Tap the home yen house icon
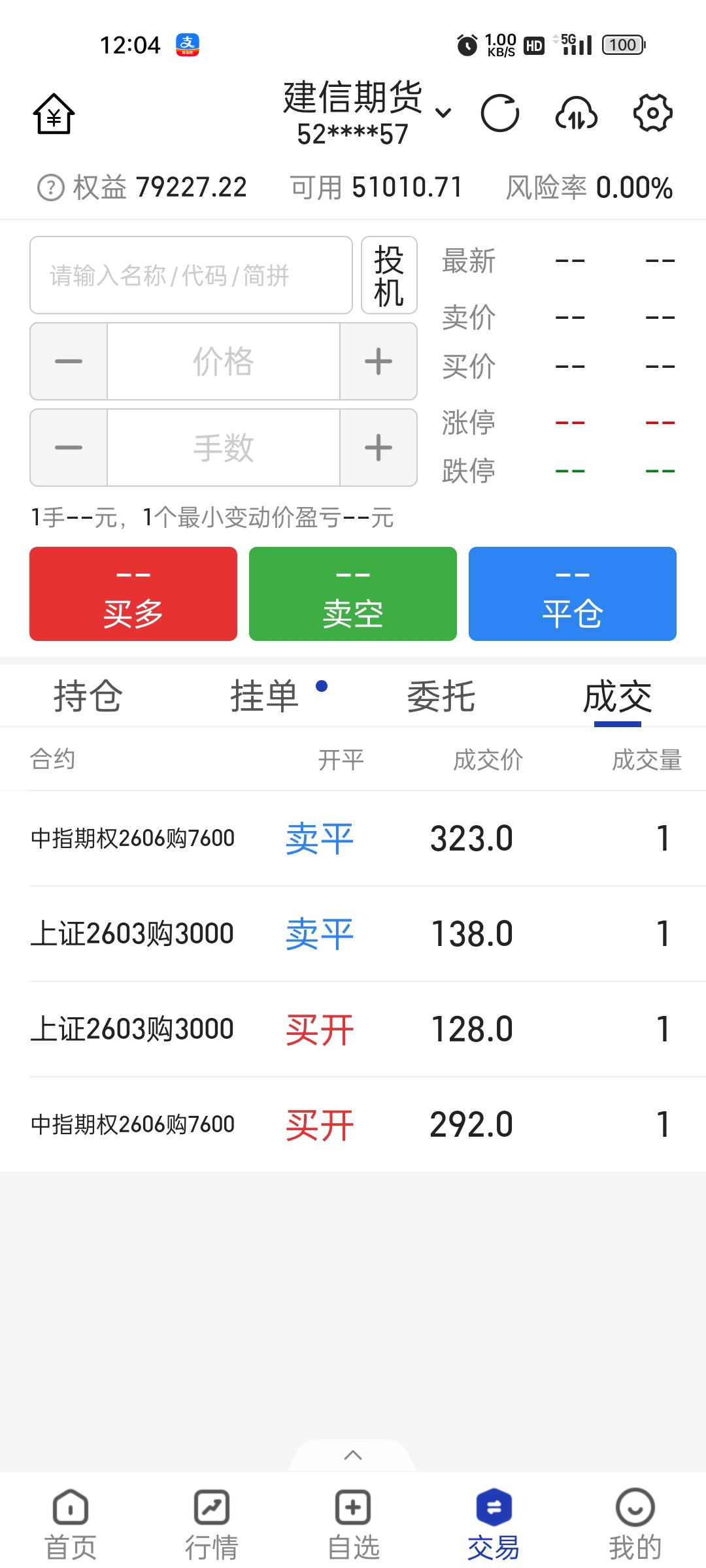 click(54, 114)
